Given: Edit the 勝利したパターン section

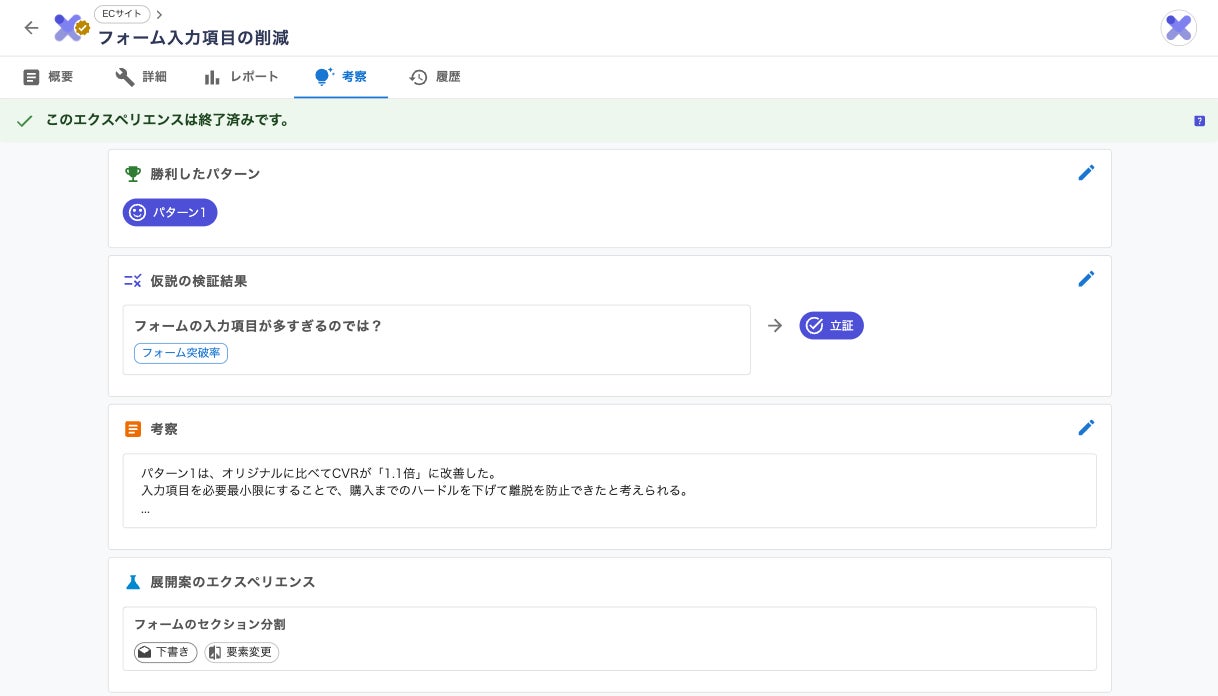Looking at the screenshot, I should tap(1086, 173).
